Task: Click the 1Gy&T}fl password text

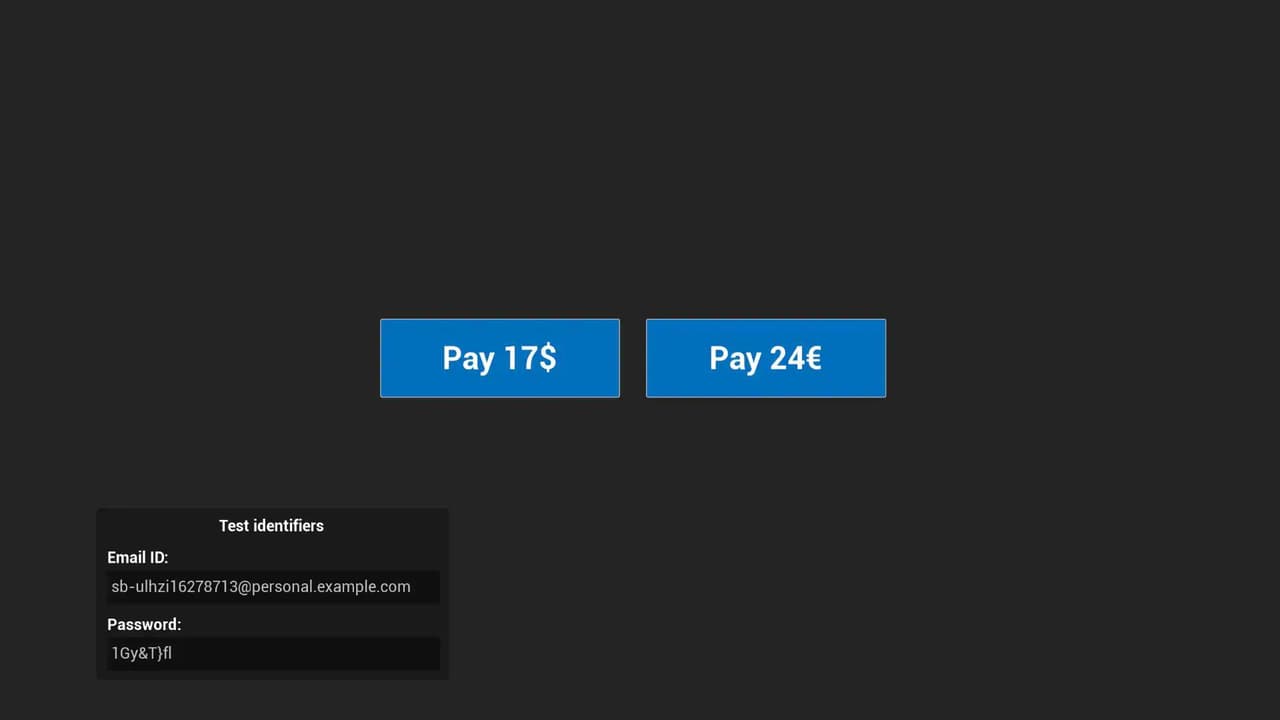Action: coord(142,654)
